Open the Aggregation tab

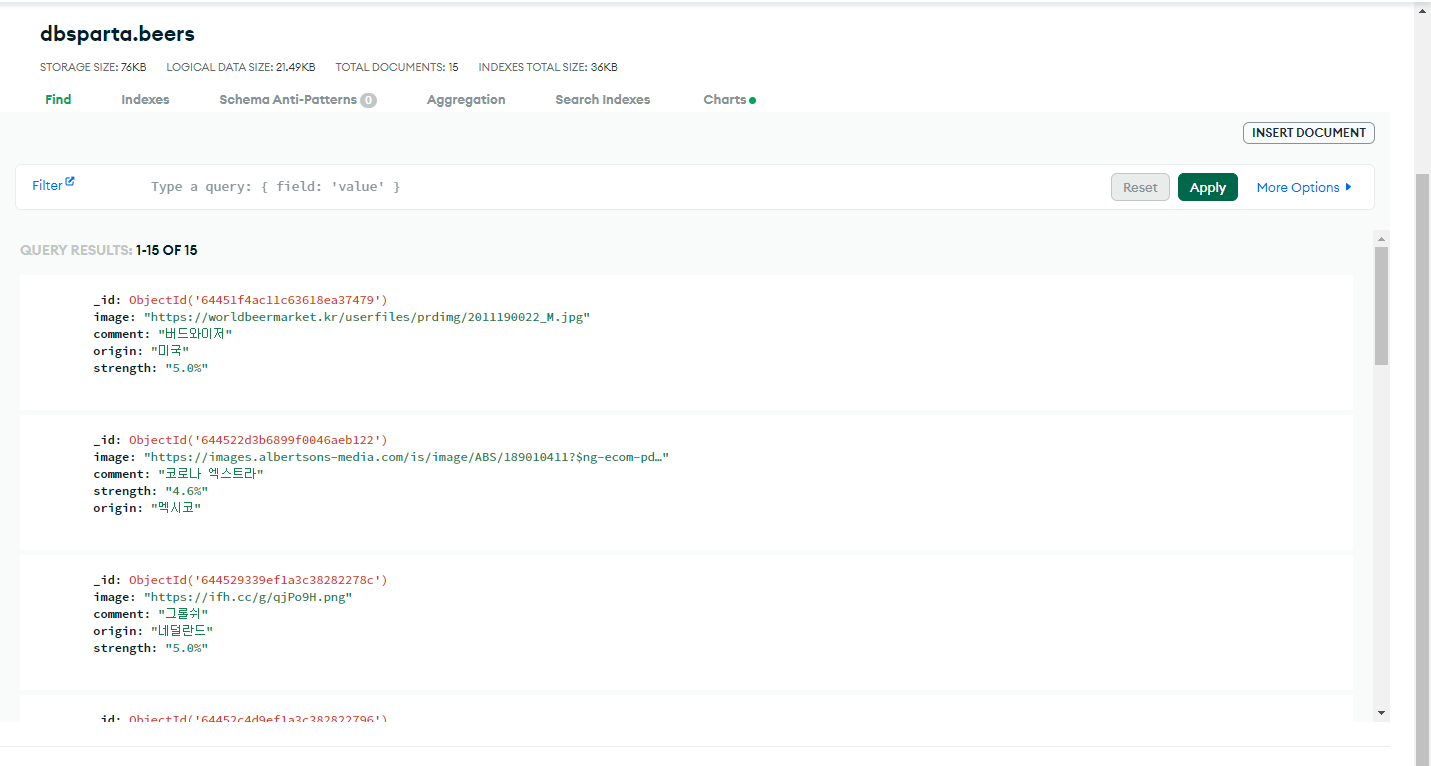pyautogui.click(x=466, y=99)
